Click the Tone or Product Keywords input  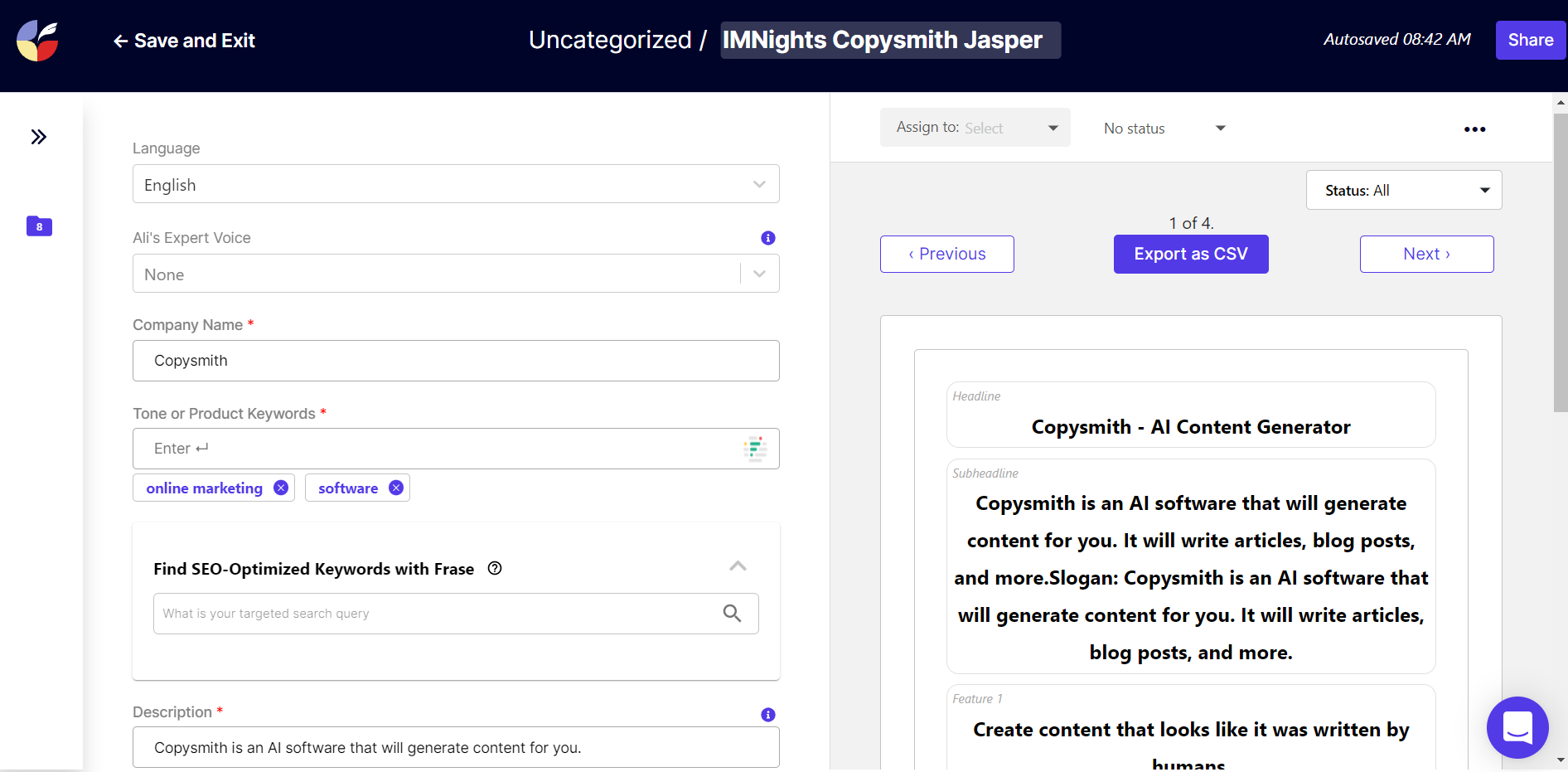pyautogui.click(x=456, y=449)
